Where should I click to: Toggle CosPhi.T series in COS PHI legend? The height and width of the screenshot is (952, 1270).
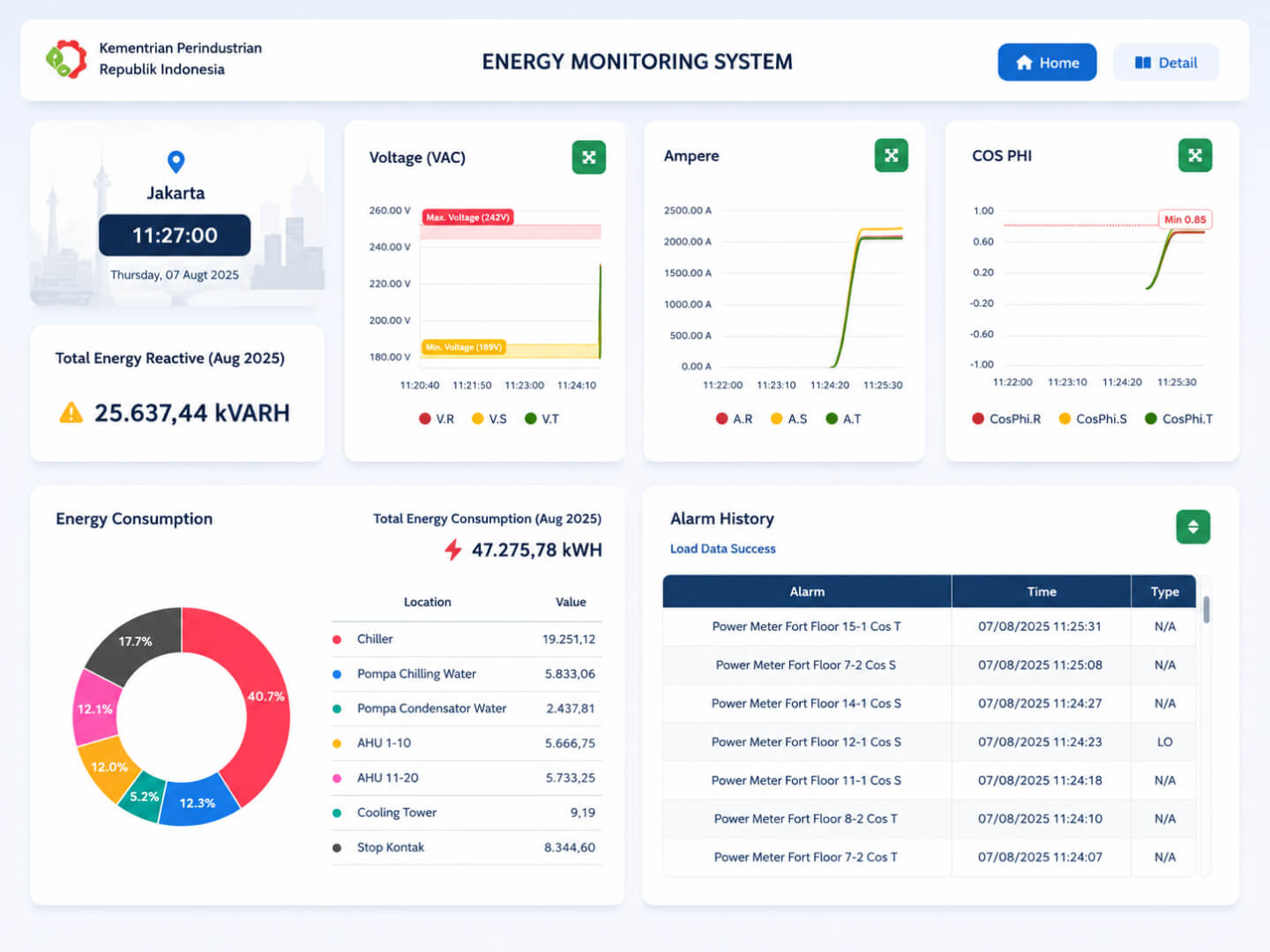click(x=1178, y=419)
